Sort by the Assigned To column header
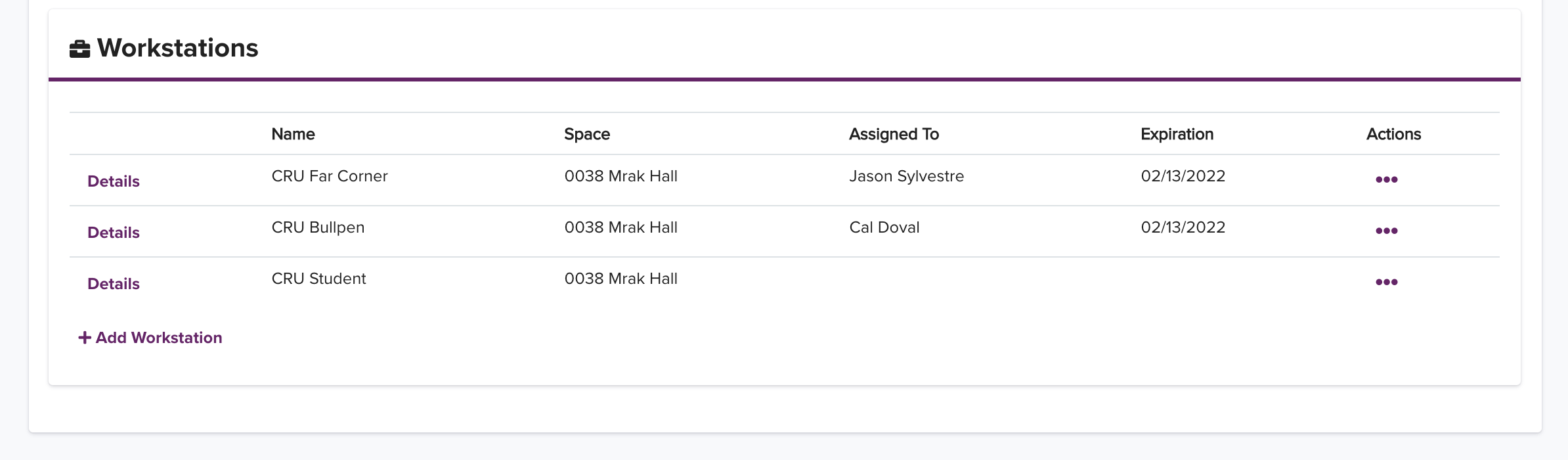The width and height of the screenshot is (1568, 460). (894, 134)
